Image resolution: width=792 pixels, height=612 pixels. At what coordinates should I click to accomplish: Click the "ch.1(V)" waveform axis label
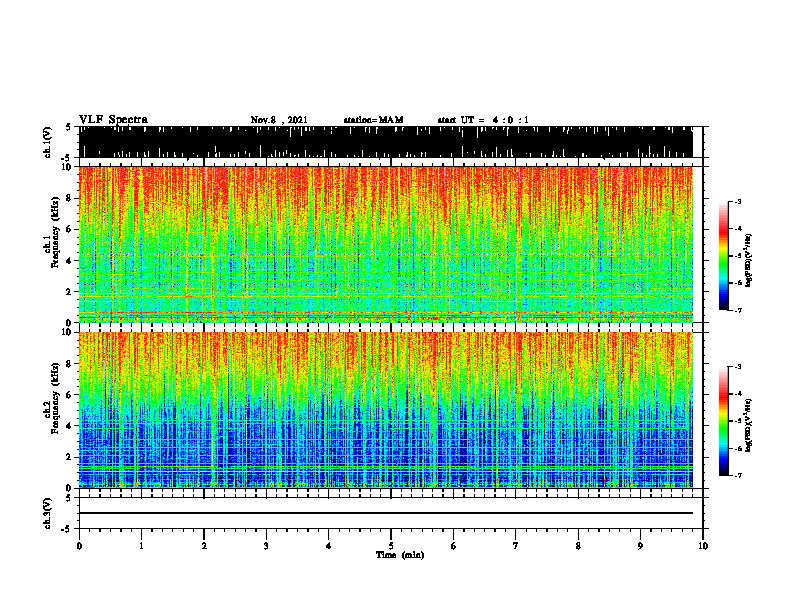click(47, 142)
